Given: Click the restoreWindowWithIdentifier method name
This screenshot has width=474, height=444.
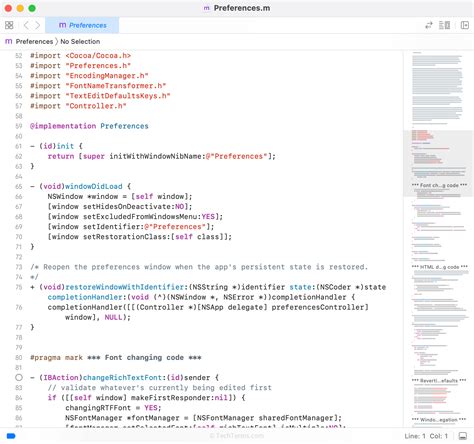Looking at the screenshot, I should tap(125, 287).
